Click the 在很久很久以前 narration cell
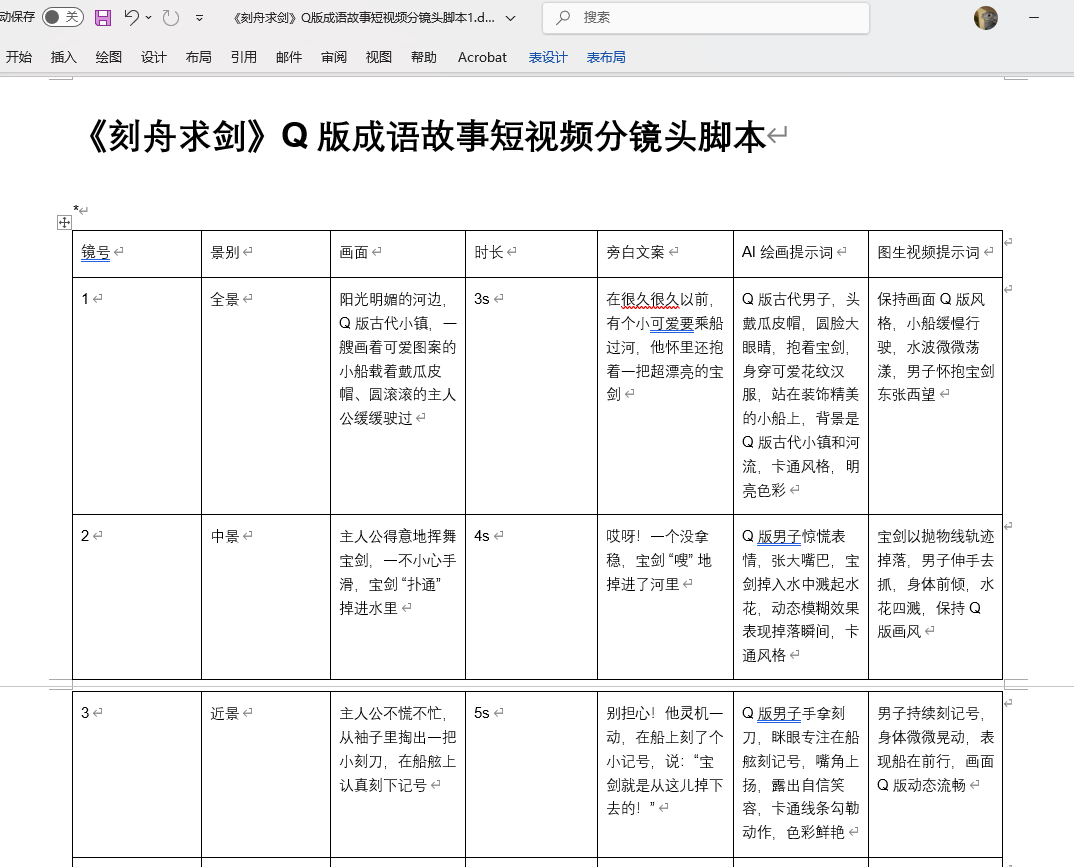The height and width of the screenshot is (867, 1074). coord(665,396)
